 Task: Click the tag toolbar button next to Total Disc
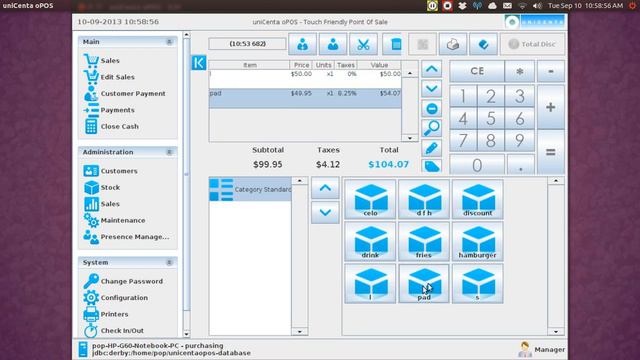pyautogui.click(x=483, y=44)
